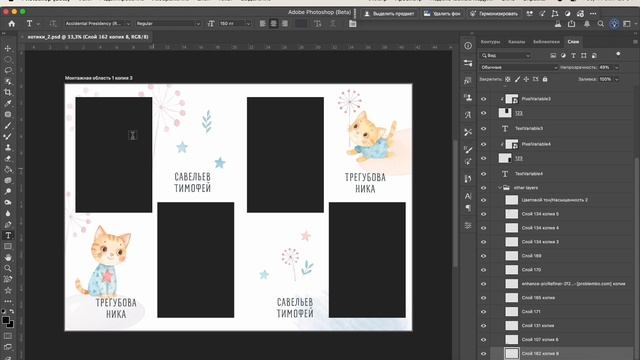Open the fill Заливка dropdown arrow
Screen dimensions: 640x360
[617, 79]
